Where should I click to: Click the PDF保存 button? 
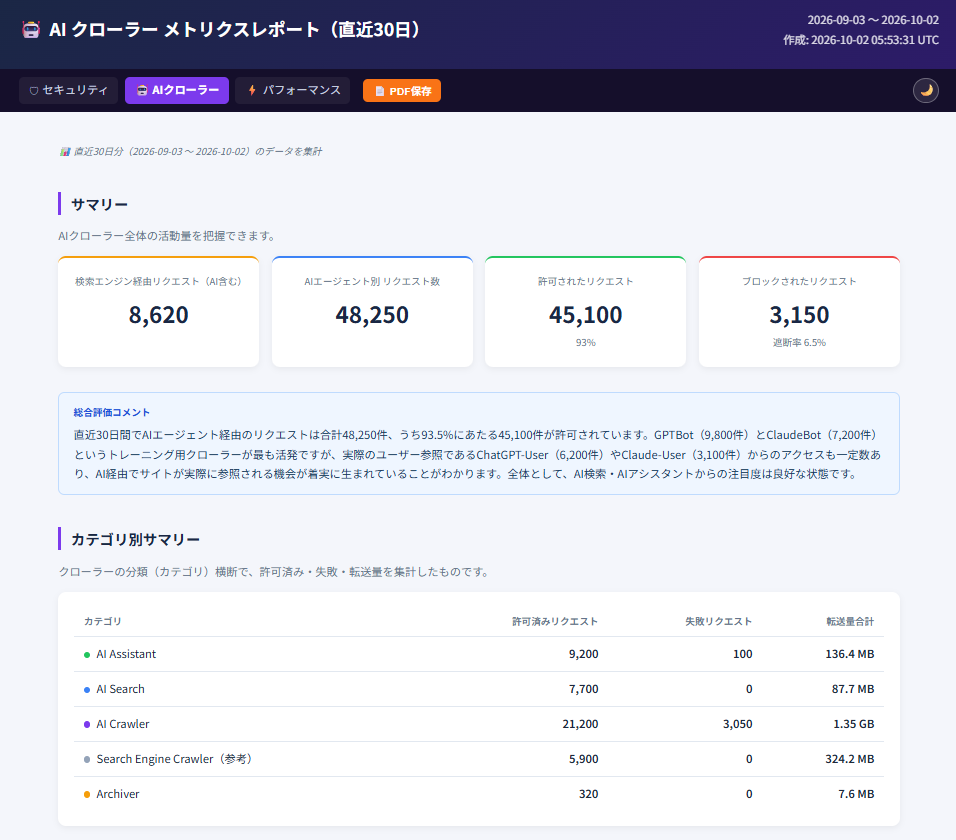coord(402,91)
